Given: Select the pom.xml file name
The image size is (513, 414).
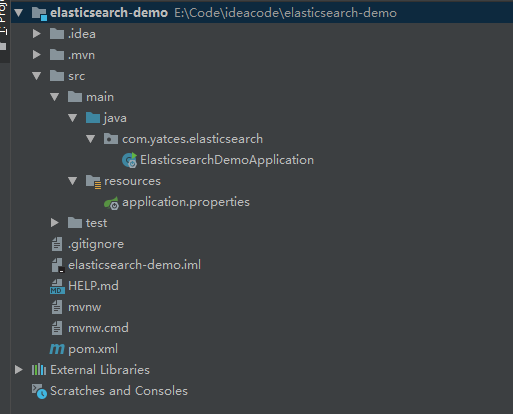Looking at the screenshot, I should (x=93, y=349).
